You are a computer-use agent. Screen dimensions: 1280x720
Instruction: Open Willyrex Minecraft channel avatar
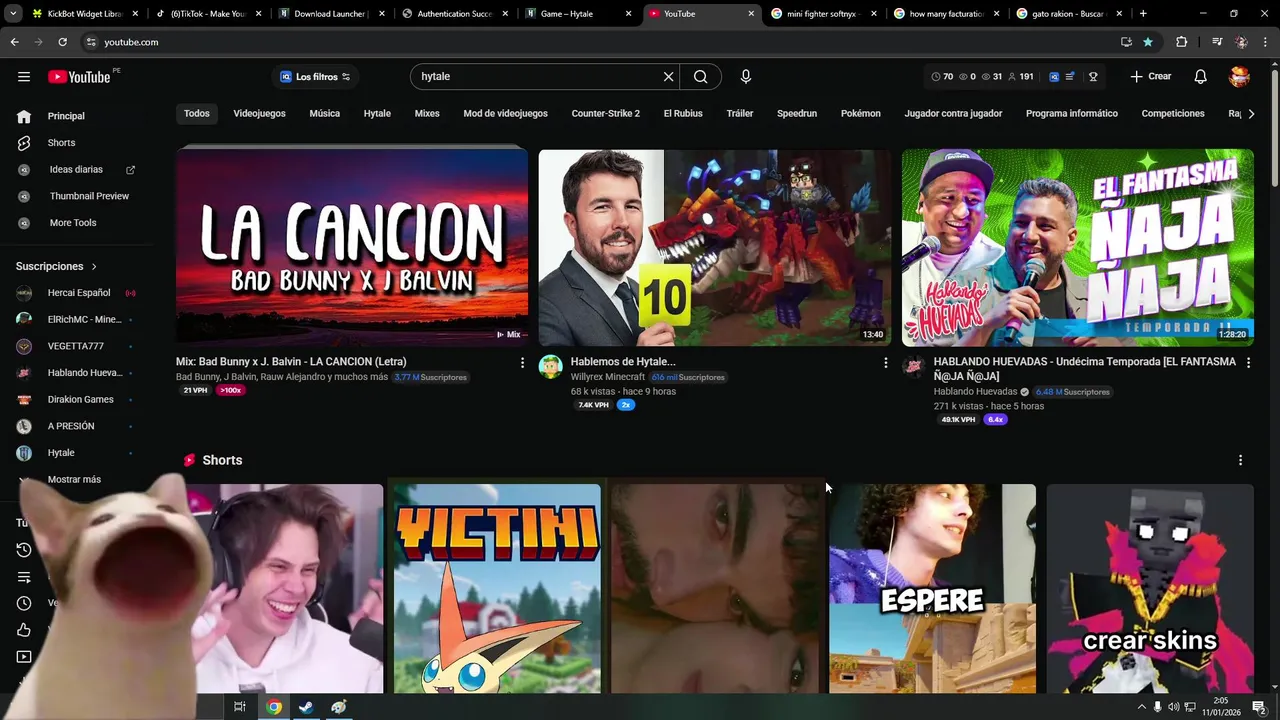tap(551, 366)
